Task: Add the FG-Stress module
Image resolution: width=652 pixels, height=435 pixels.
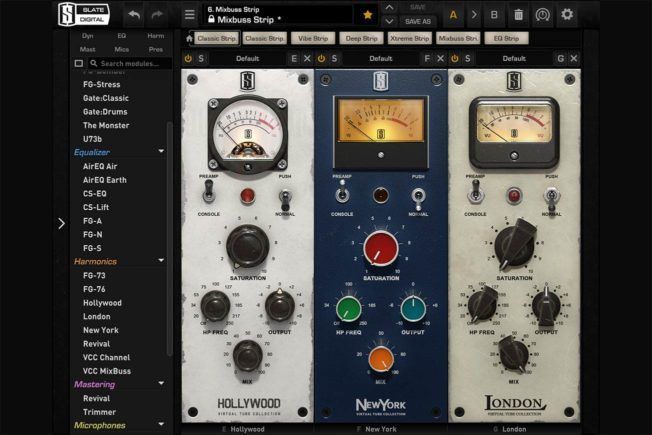Action: 101,84
